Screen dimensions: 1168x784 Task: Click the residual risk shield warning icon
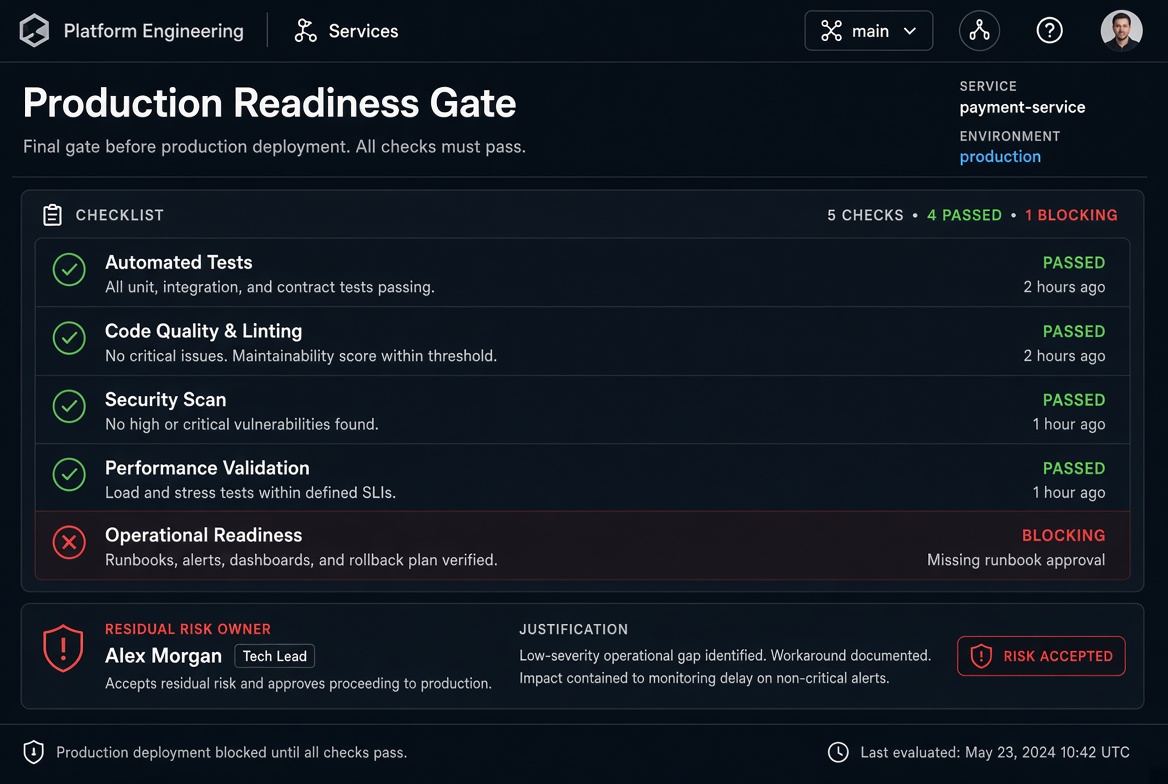coord(63,648)
